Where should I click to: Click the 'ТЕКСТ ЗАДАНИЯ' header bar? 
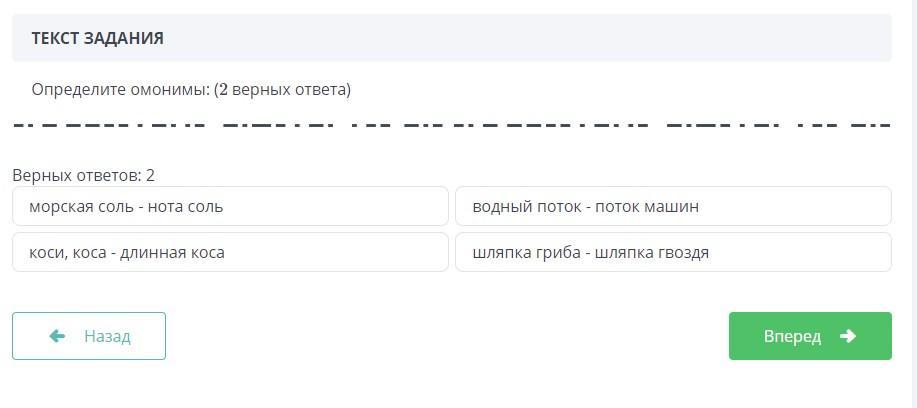point(451,38)
